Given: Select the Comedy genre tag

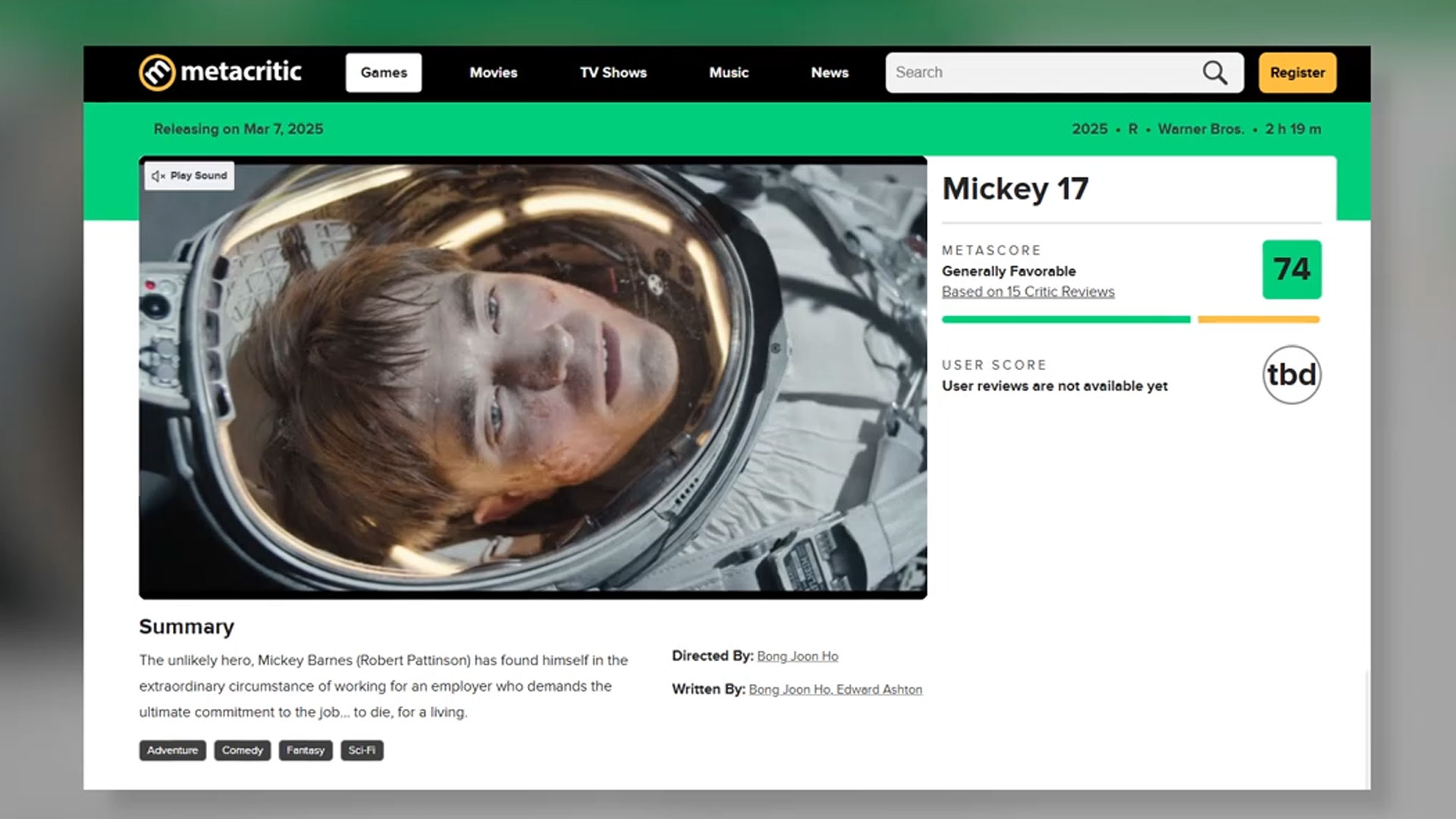Looking at the screenshot, I should 242,750.
